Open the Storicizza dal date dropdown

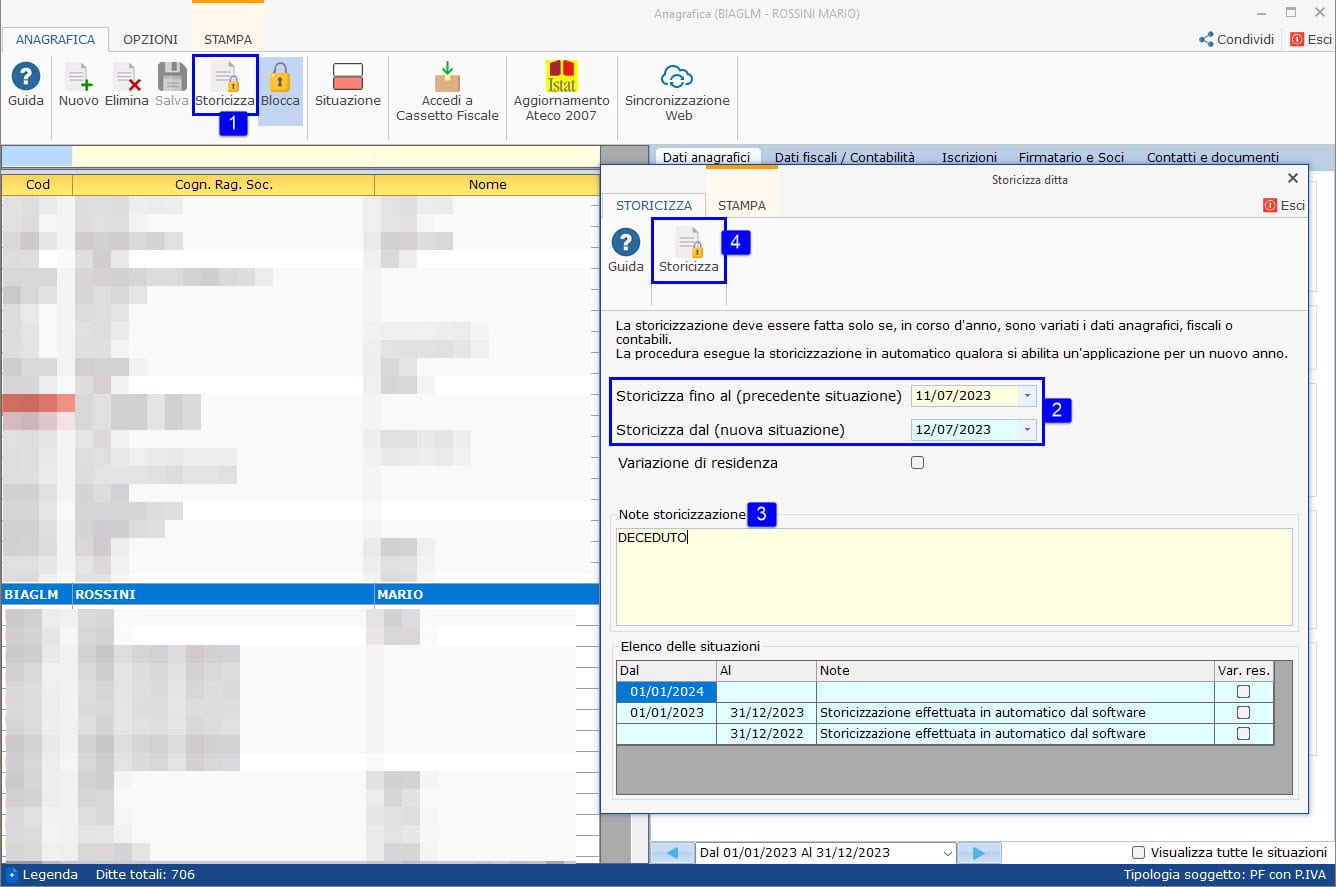click(x=1027, y=430)
